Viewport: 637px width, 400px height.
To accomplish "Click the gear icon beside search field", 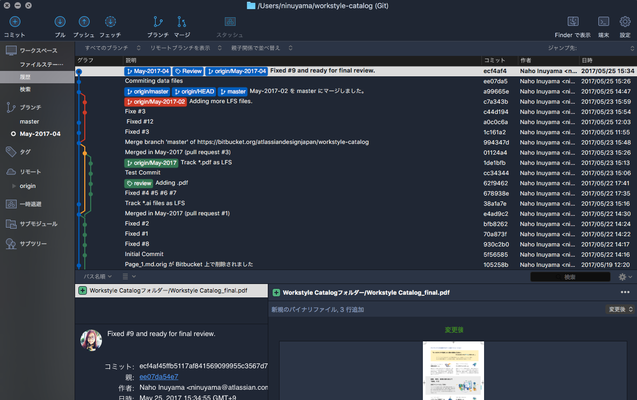I will [622, 277].
